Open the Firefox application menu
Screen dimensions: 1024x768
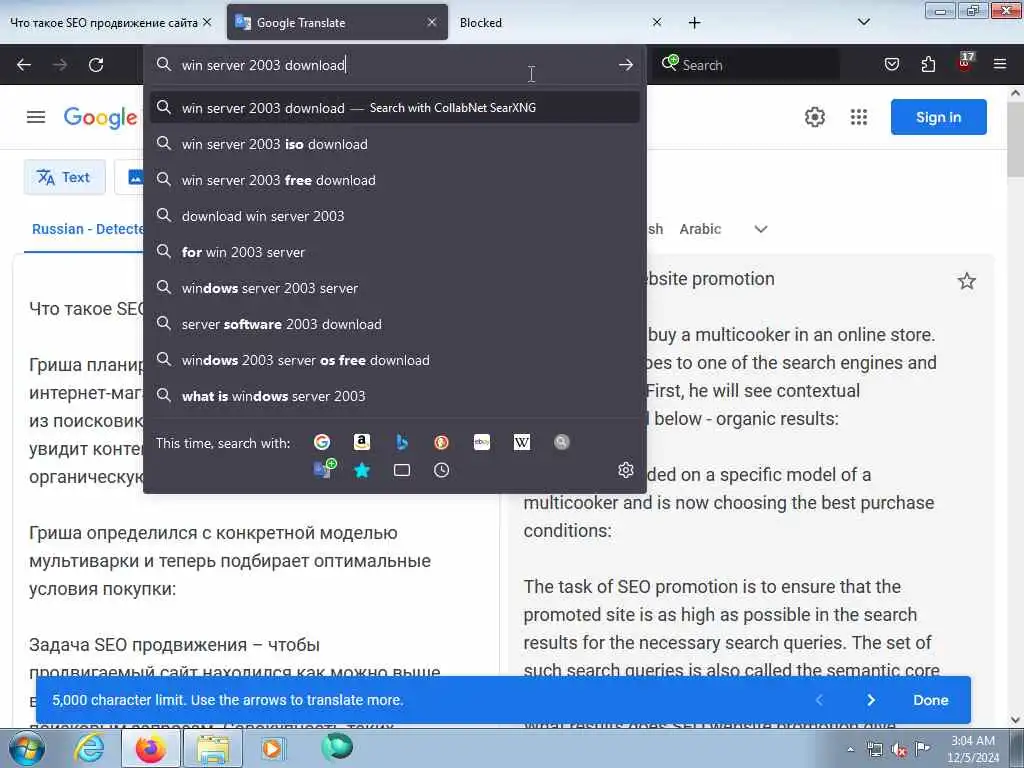click(x=1000, y=64)
